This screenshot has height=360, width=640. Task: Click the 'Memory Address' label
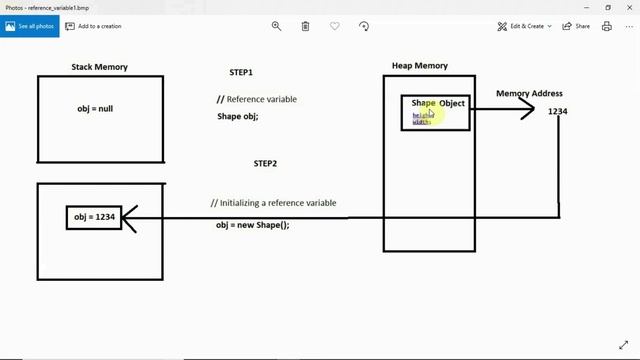529,93
